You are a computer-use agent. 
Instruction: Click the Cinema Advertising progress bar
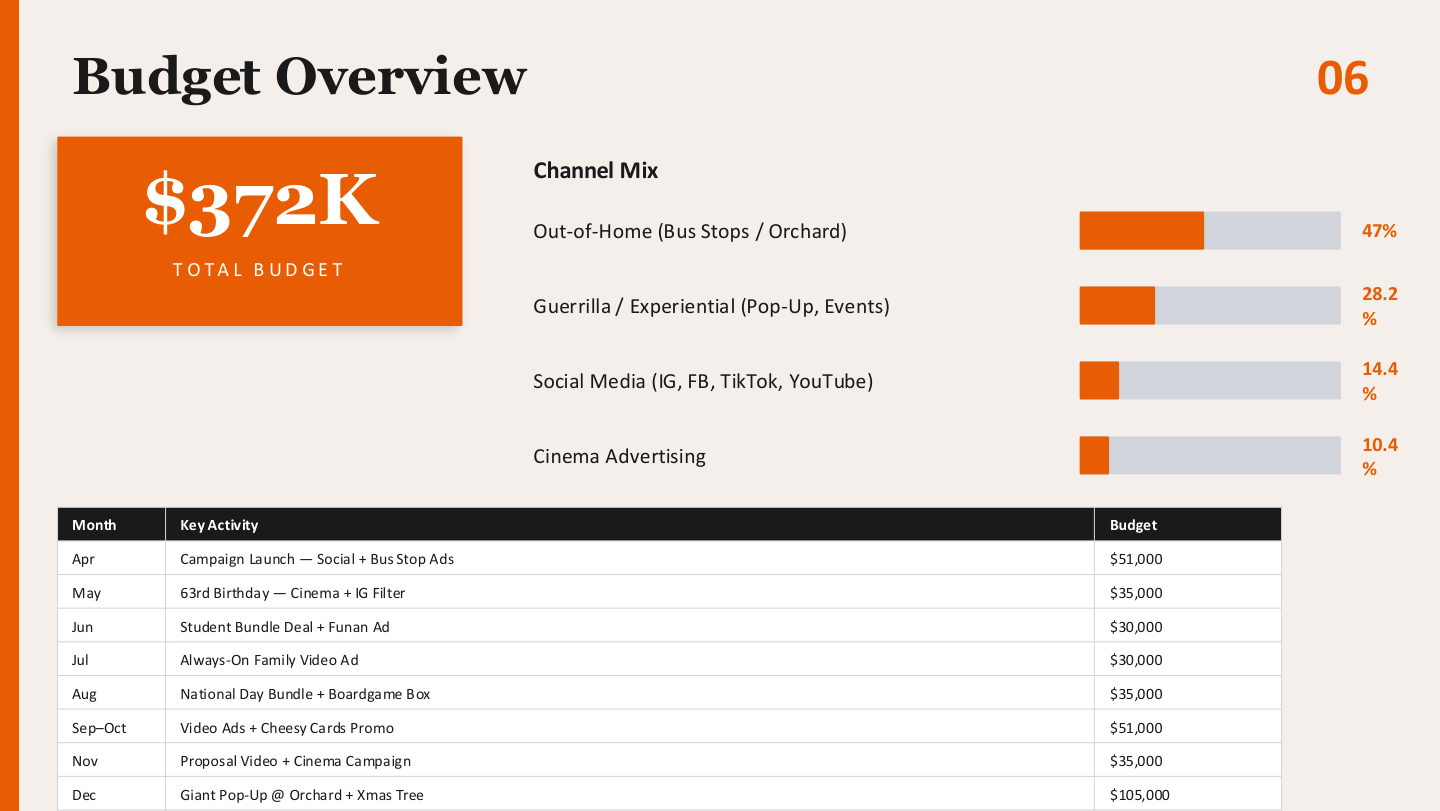click(1209, 455)
